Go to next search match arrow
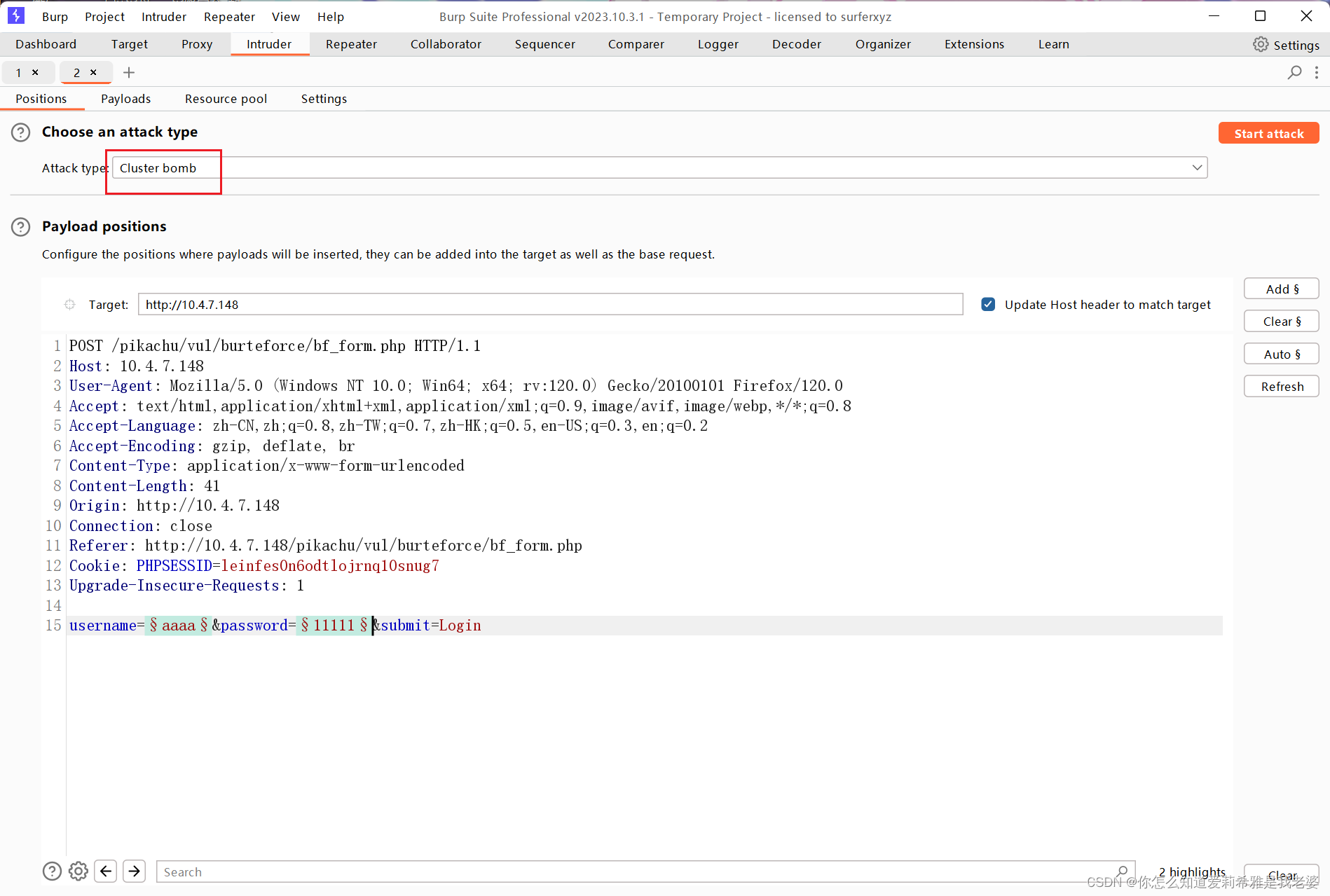1330x896 pixels. coord(135,871)
